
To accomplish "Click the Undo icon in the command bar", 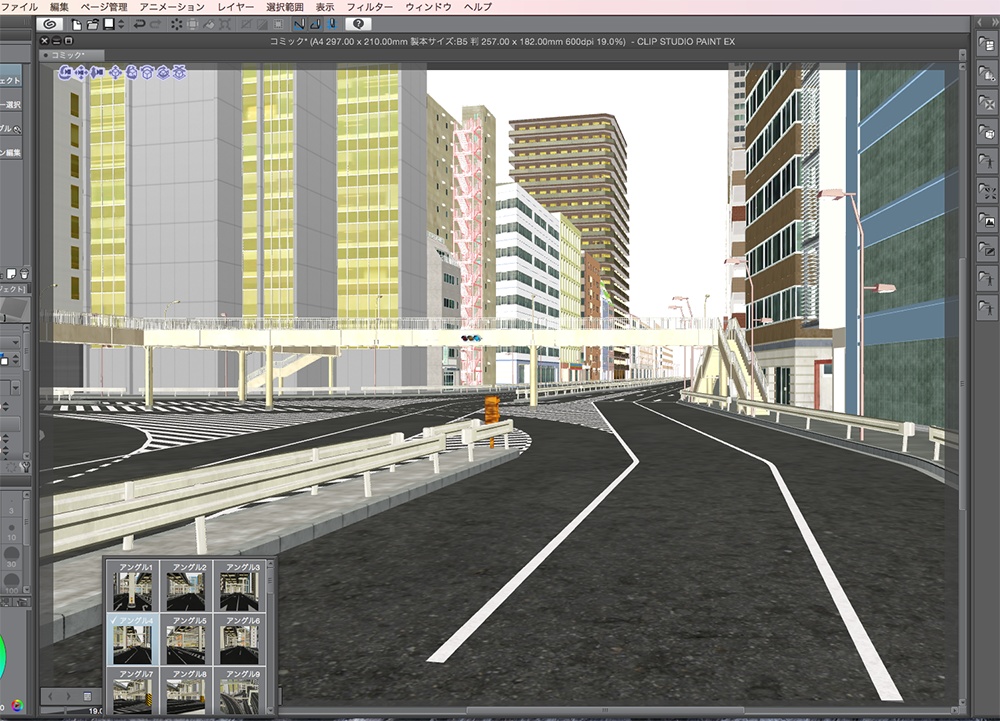I will pos(139,25).
